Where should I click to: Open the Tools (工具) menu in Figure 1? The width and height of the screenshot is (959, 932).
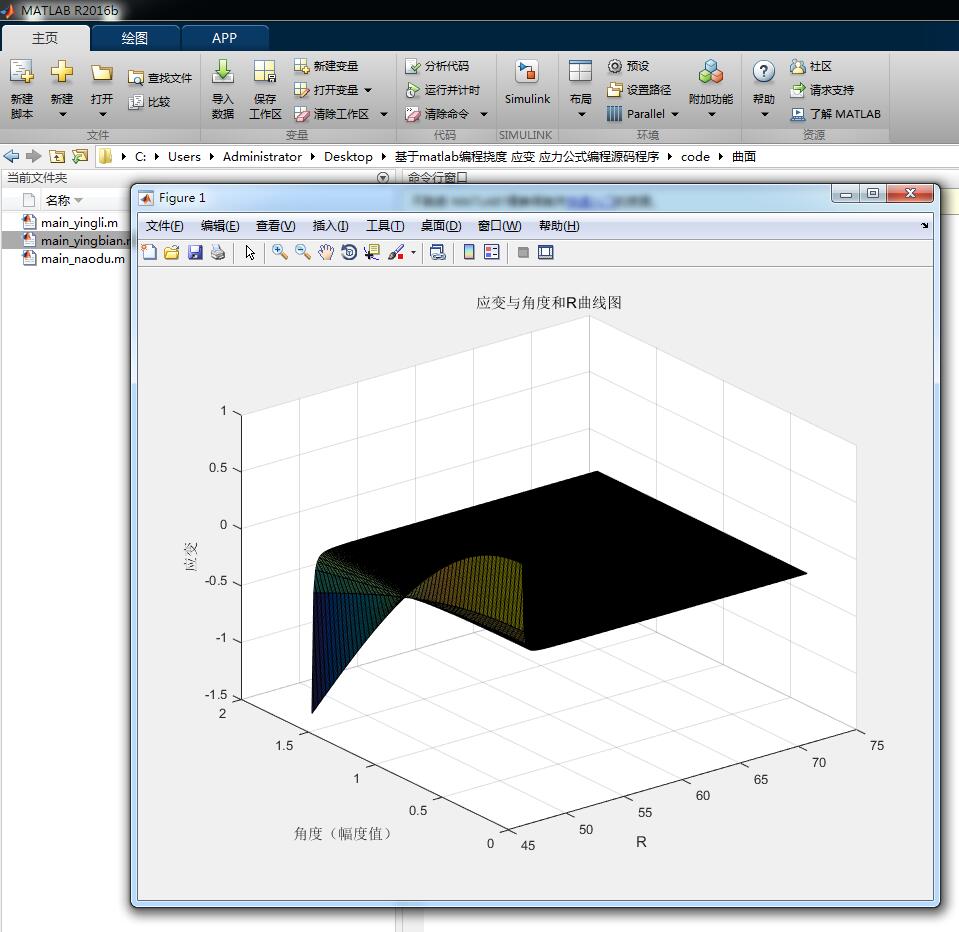coord(385,226)
